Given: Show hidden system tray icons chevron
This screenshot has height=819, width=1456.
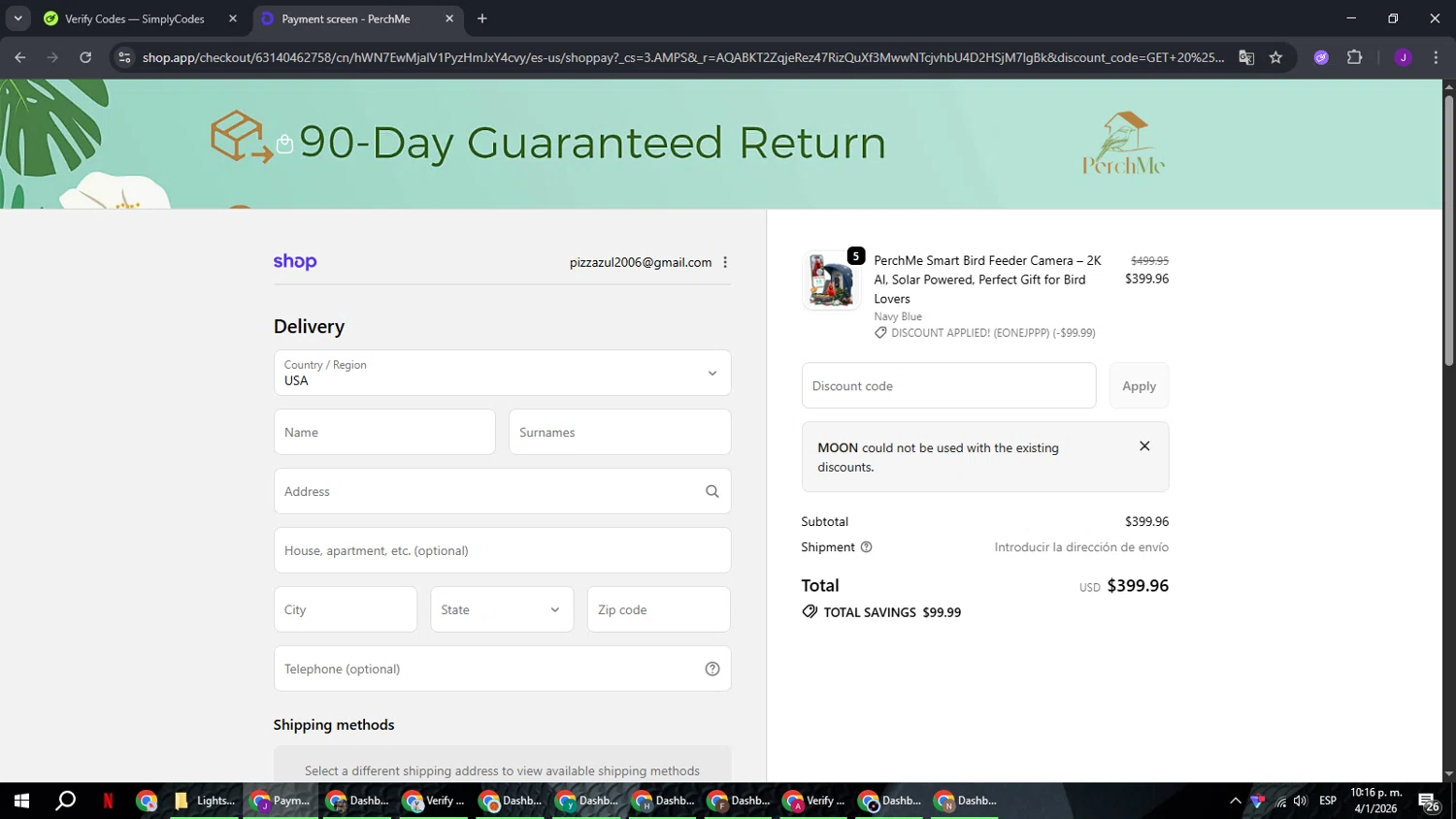Looking at the screenshot, I should (x=1235, y=801).
